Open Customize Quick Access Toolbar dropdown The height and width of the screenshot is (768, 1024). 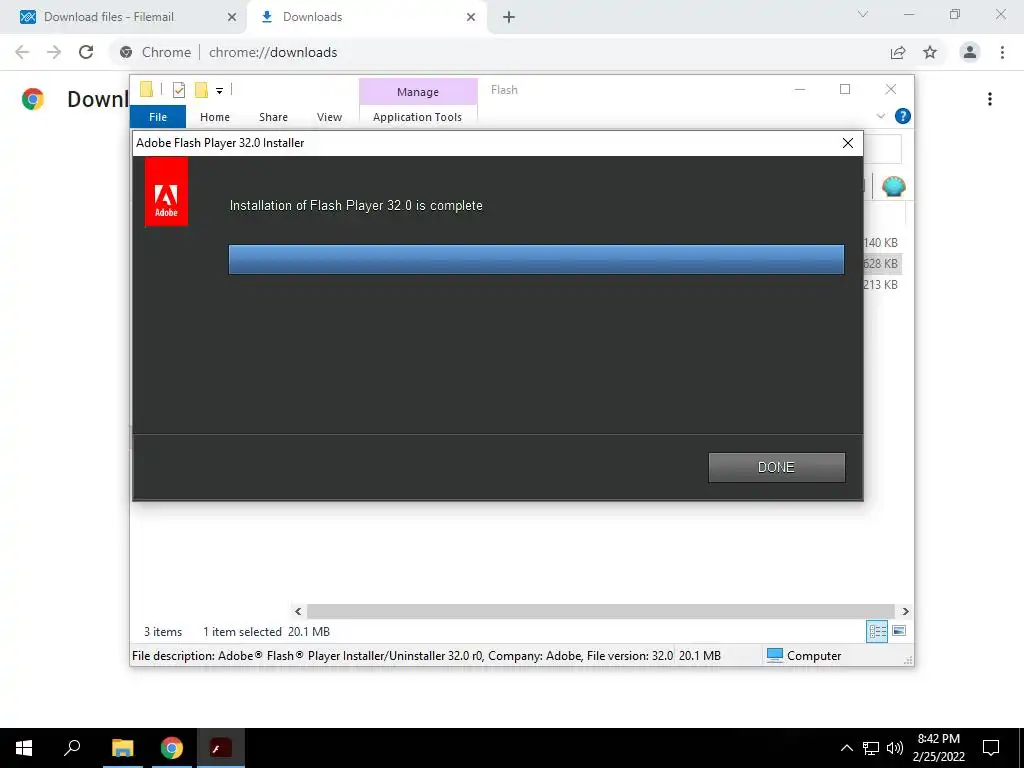click(x=219, y=91)
